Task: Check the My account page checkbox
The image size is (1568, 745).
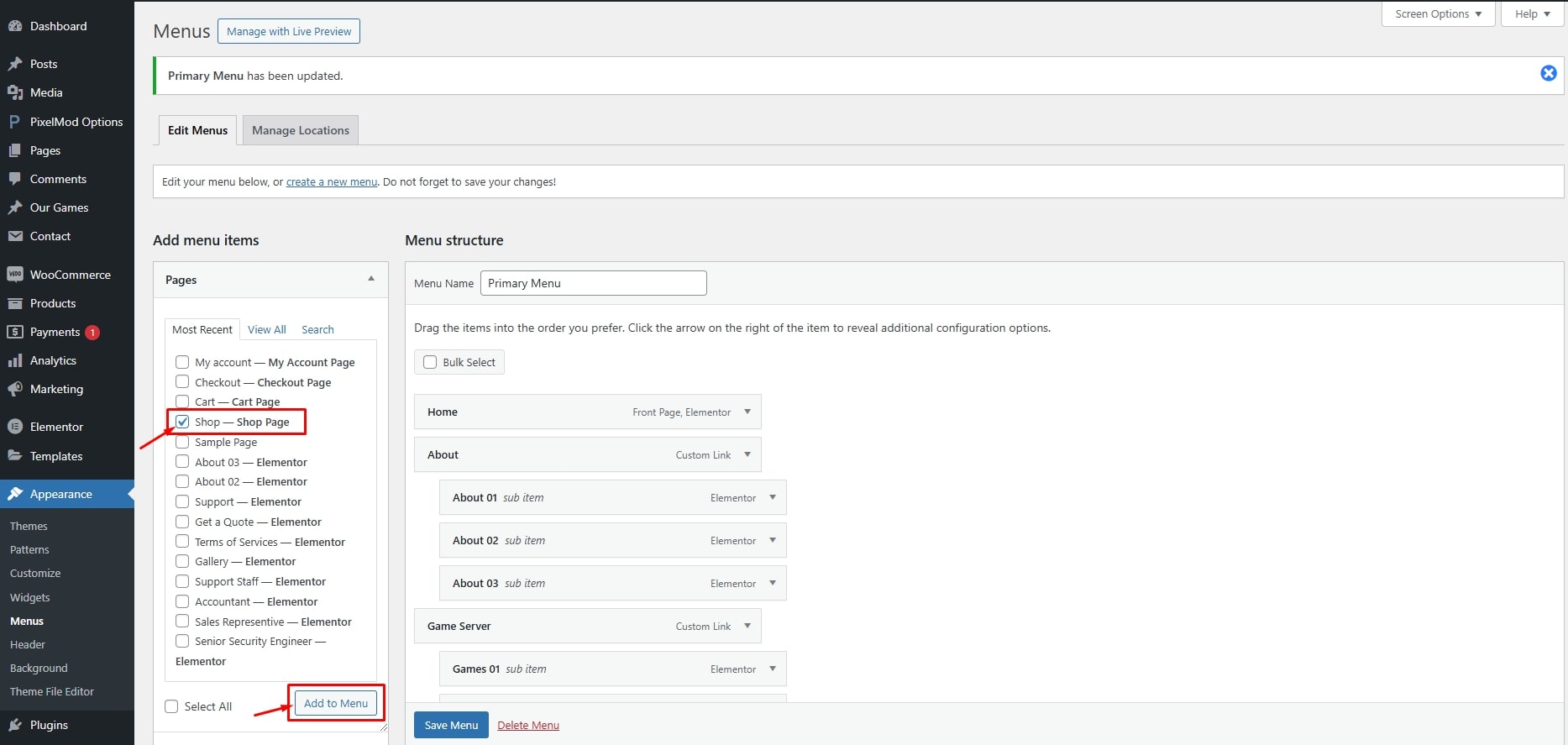Action: click(182, 362)
